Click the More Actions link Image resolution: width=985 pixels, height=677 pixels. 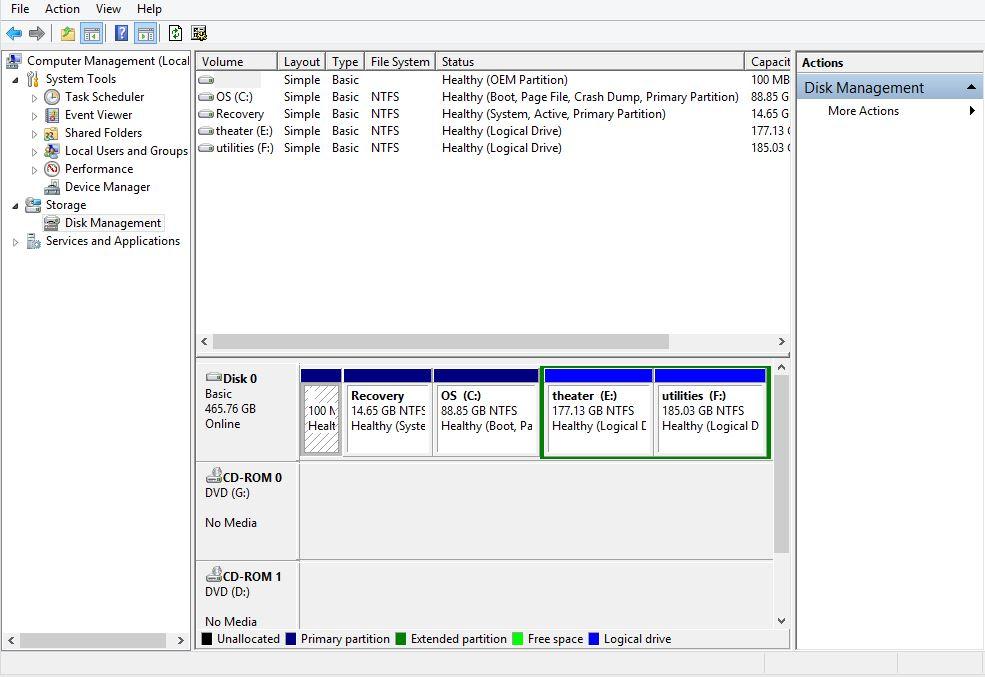[863, 111]
